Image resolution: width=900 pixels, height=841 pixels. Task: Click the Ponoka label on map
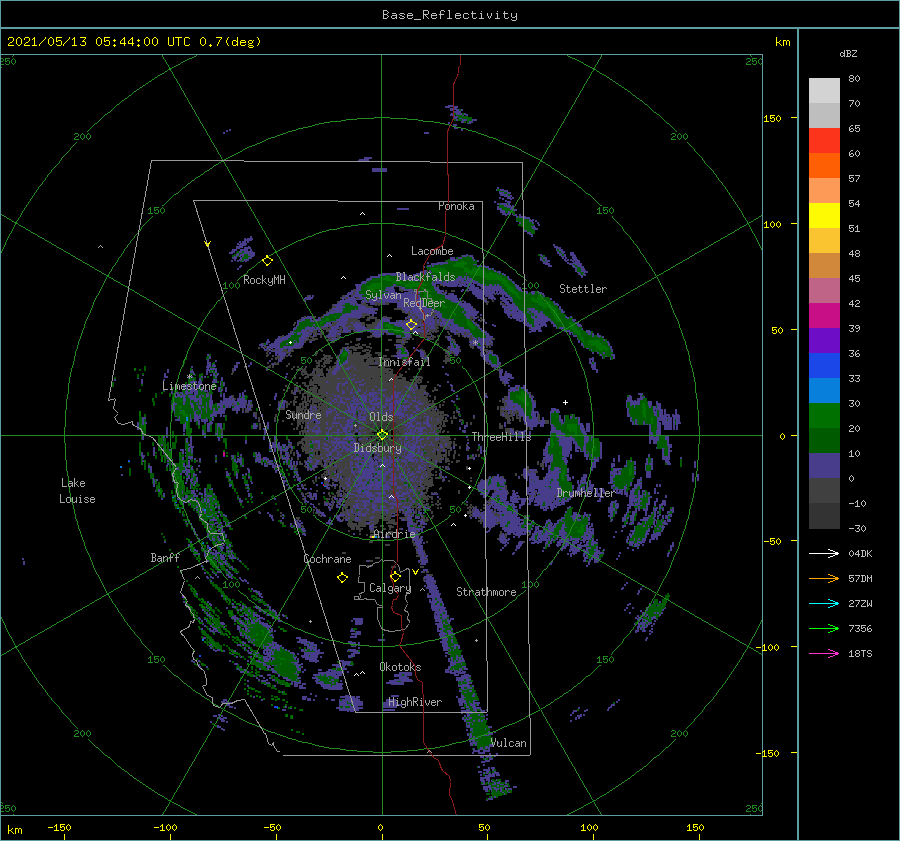click(x=456, y=206)
